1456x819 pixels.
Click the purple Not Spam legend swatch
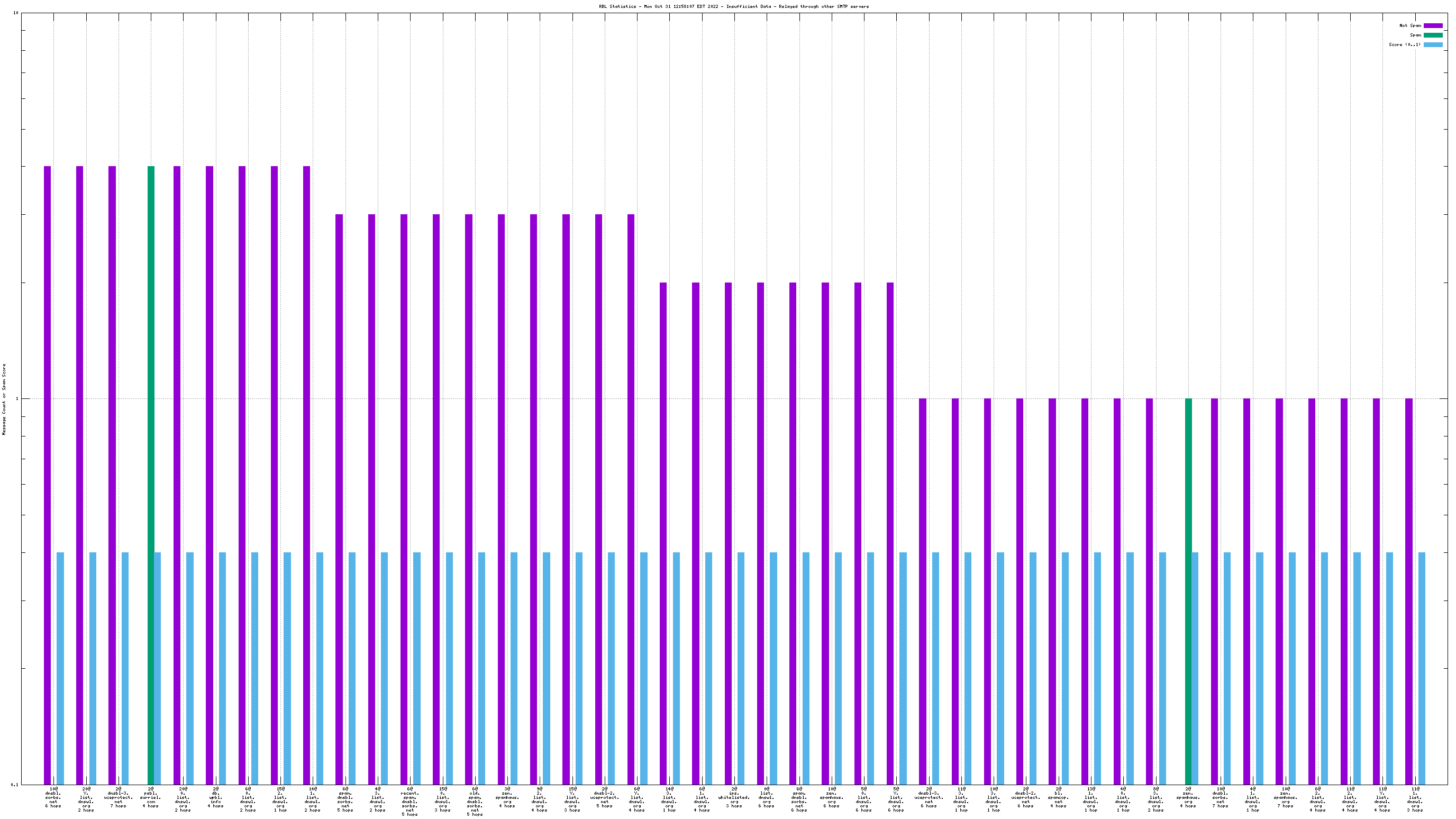(1433, 25)
